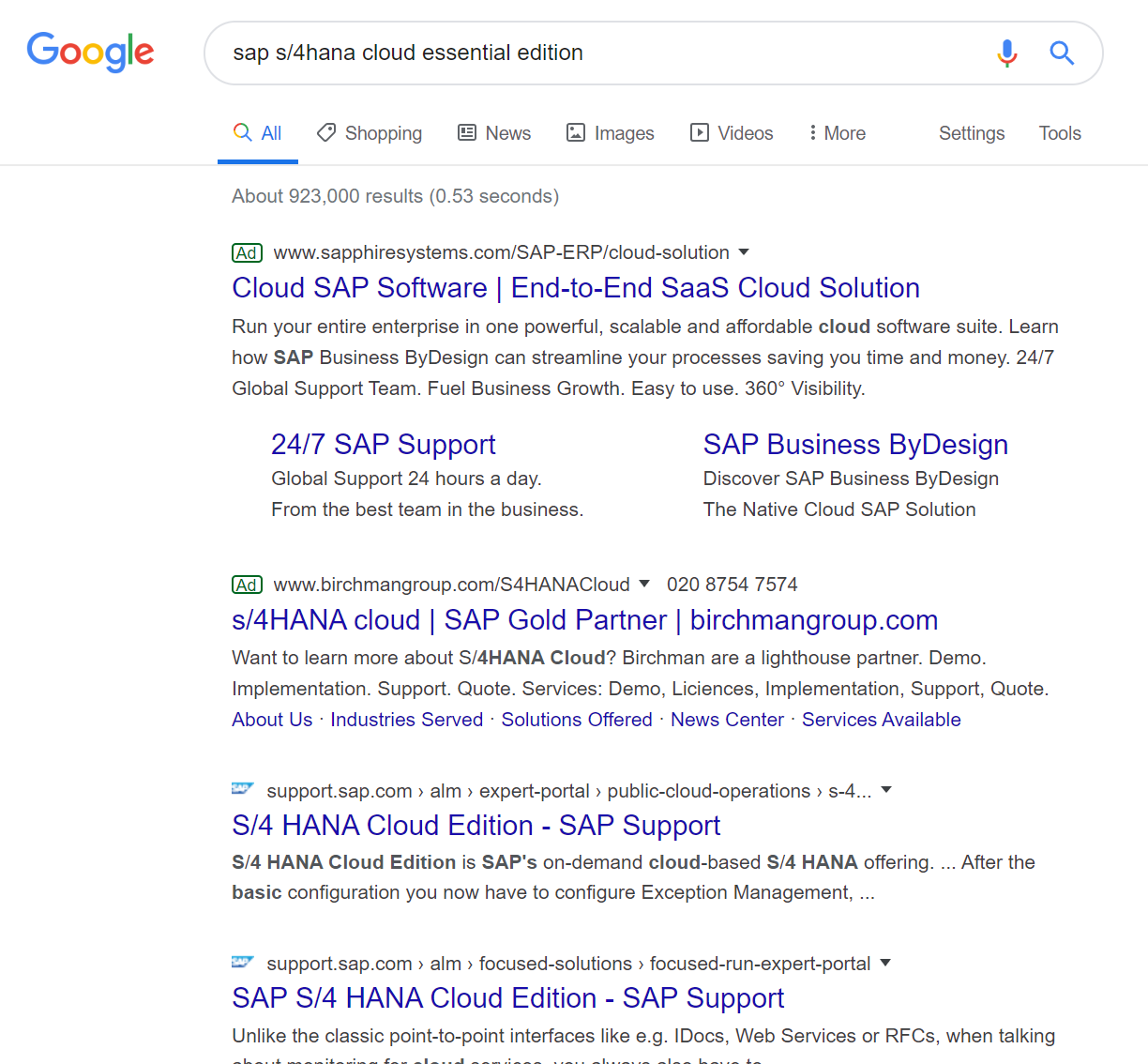Switch to the Shopping tab
This screenshot has height=1064, width=1148.
(x=370, y=133)
